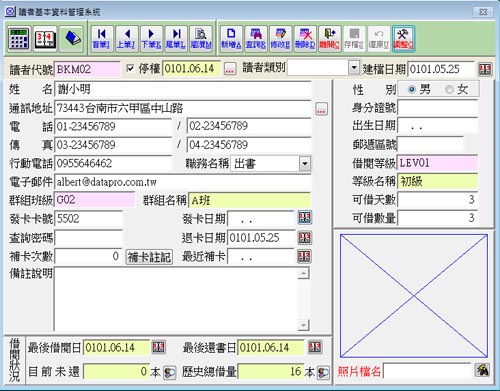The image size is (500, 391).
Task: Click the blue book icon in toolbar
Action: tap(71, 39)
